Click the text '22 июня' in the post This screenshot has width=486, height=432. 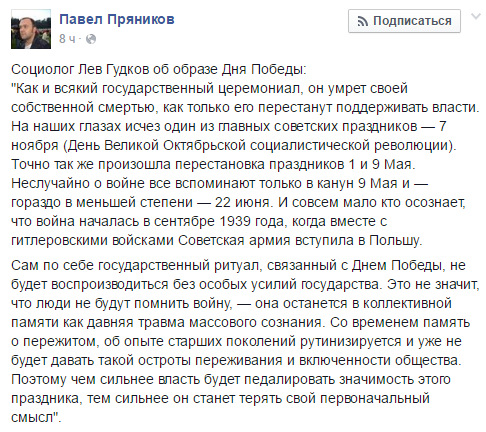pos(242,202)
